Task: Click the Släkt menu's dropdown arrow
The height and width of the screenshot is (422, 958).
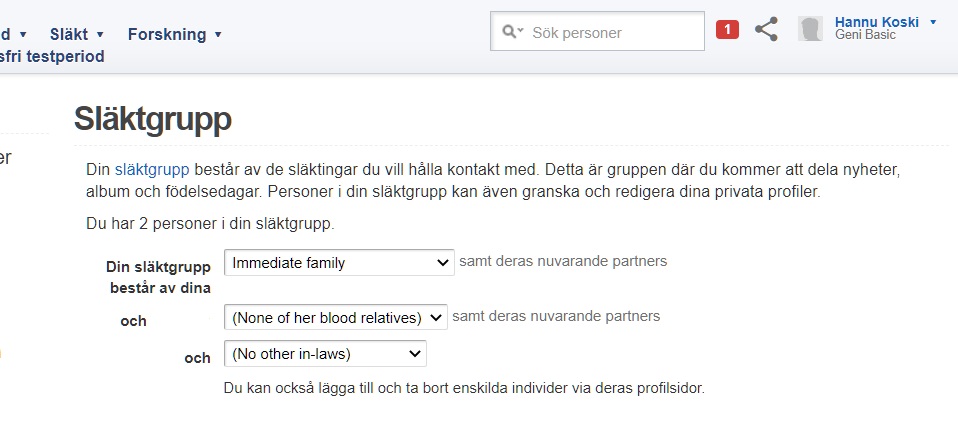Action: click(x=100, y=35)
